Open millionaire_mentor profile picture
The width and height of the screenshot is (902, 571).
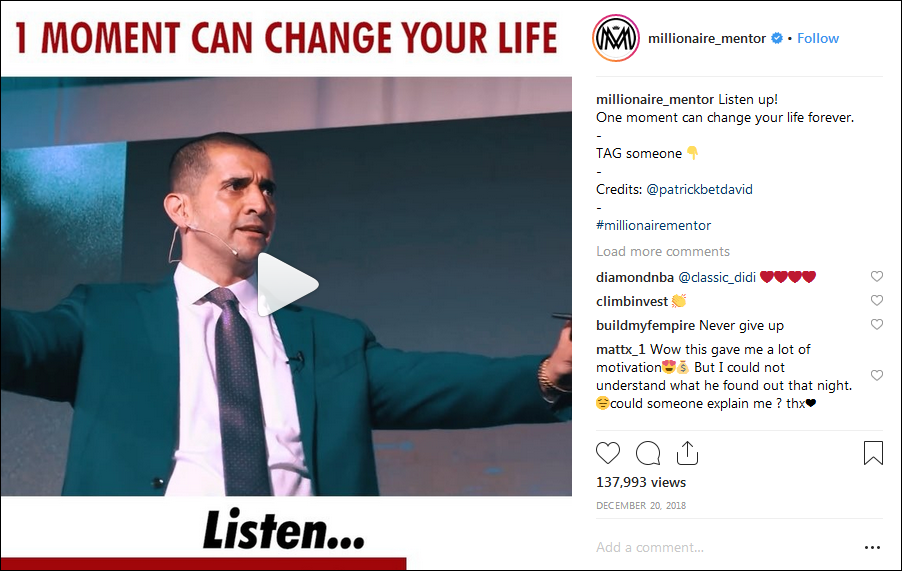pyautogui.click(x=616, y=39)
